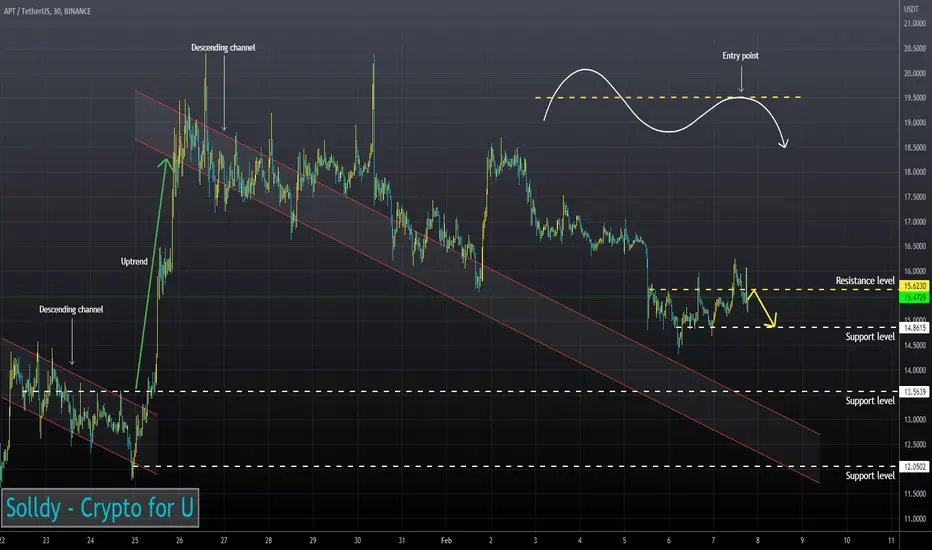Click date 3 on the time axis

click(x=535, y=540)
